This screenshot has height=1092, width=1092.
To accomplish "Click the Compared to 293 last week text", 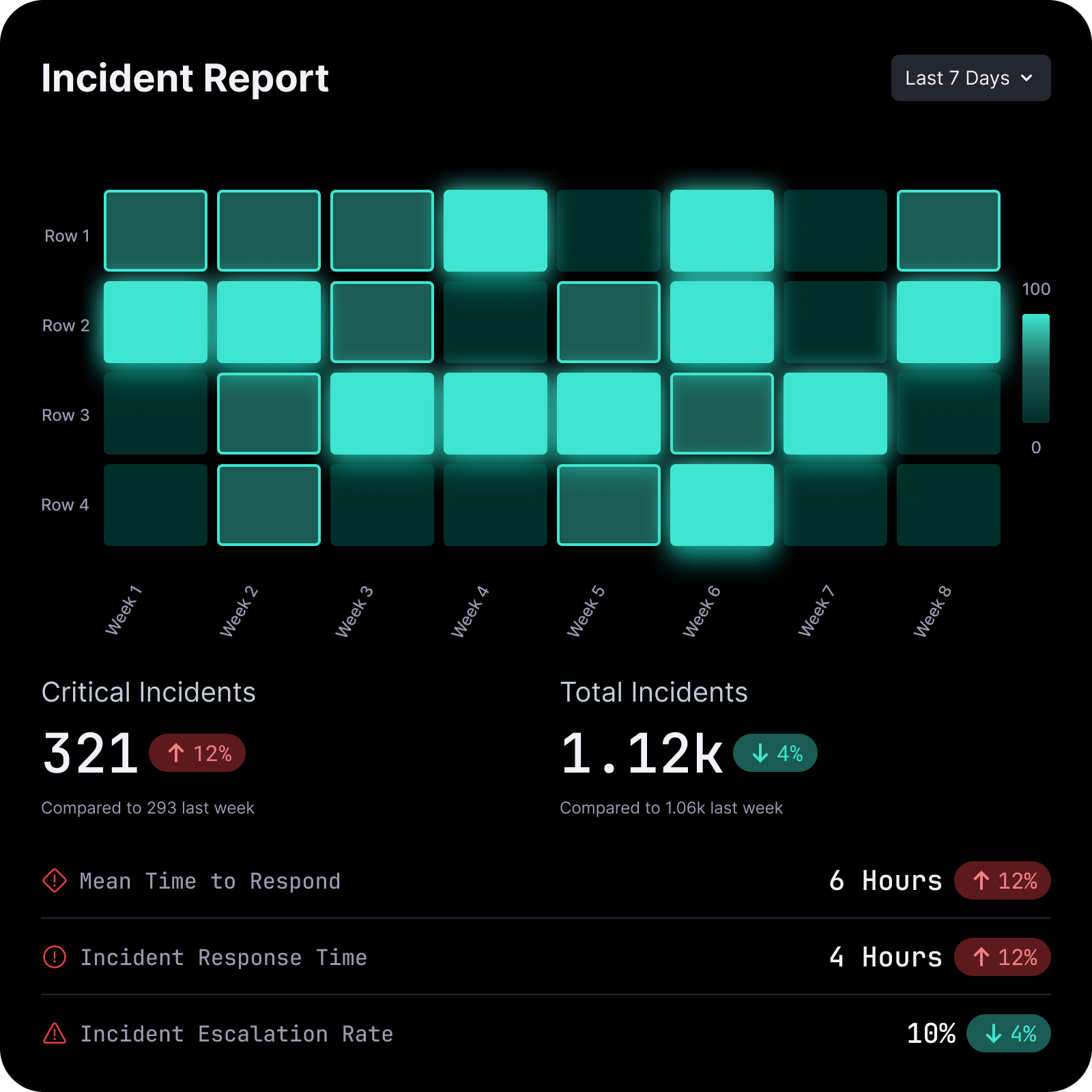I will [147, 807].
